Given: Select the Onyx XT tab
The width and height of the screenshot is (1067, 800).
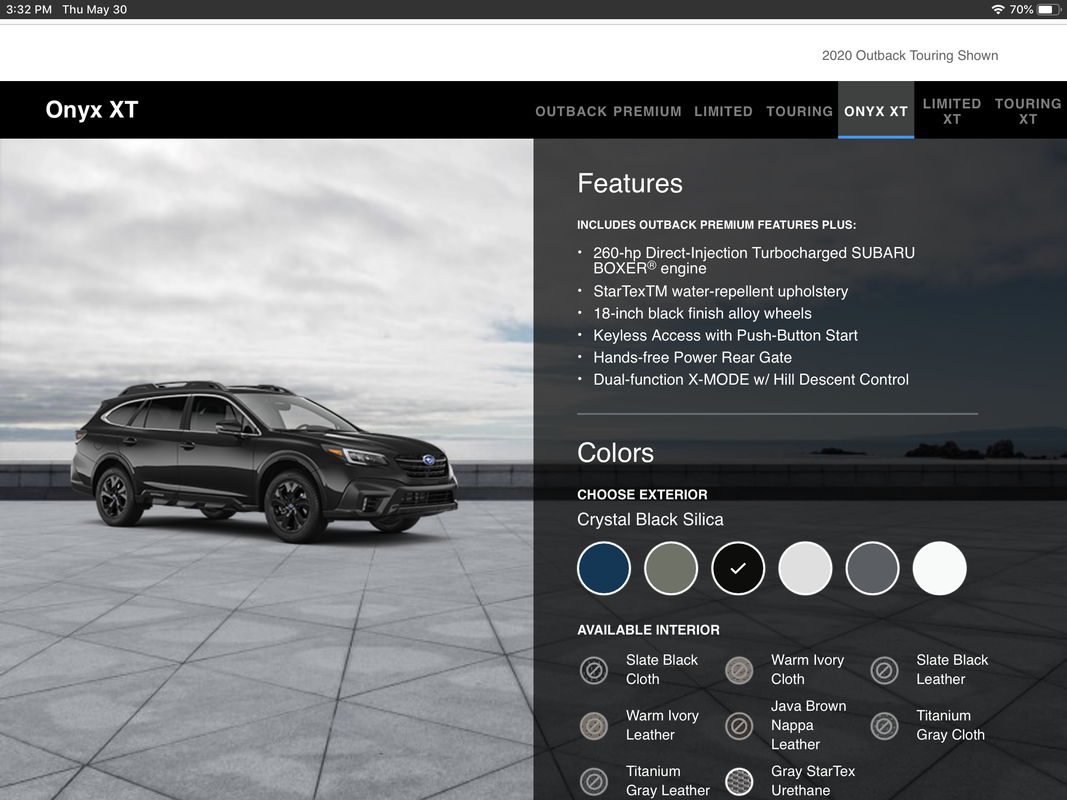Looking at the screenshot, I should coord(876,111).
